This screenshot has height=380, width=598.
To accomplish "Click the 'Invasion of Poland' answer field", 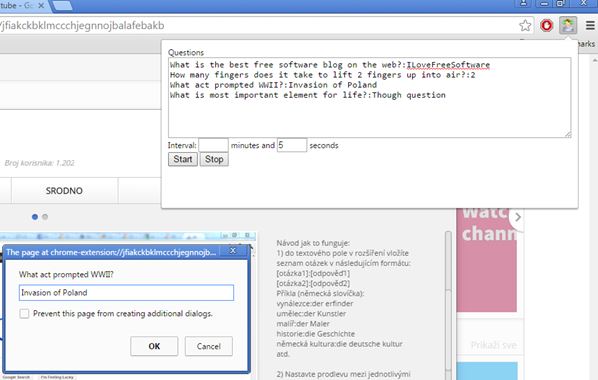I will click(126, 293).
